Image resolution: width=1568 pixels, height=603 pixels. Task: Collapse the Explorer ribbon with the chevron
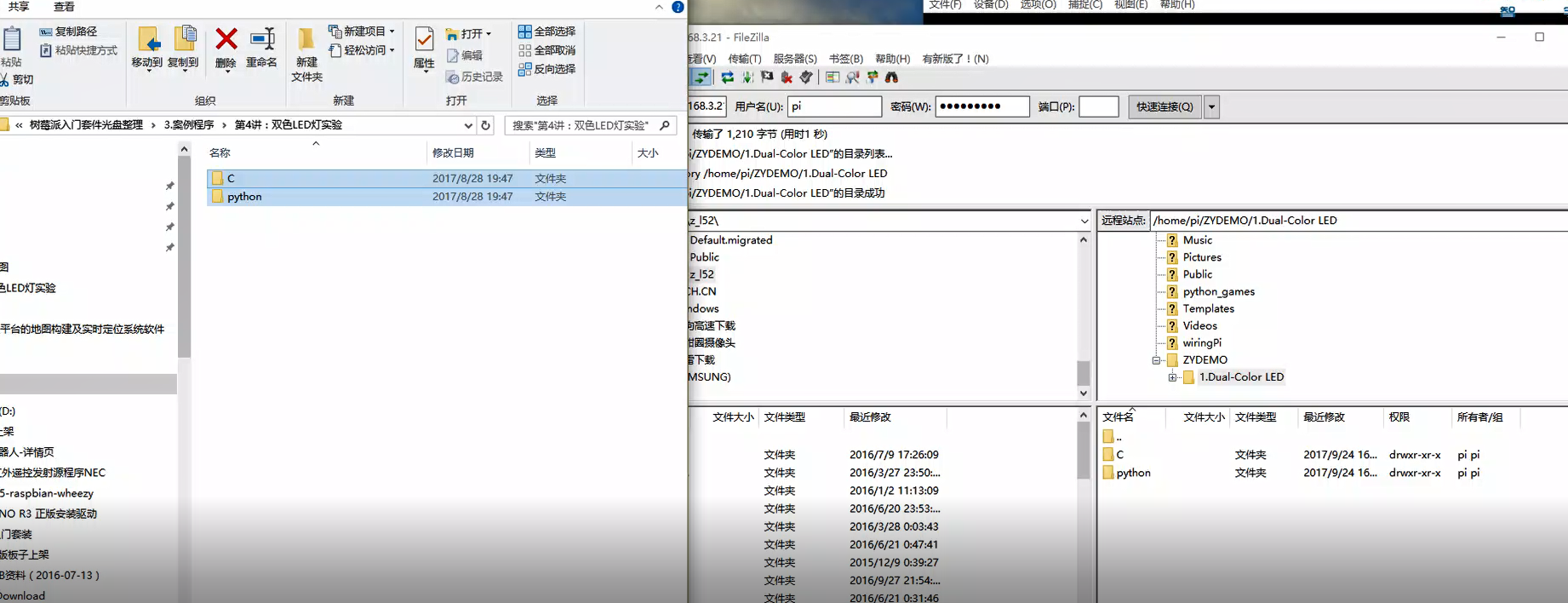(x=659, y=7)
